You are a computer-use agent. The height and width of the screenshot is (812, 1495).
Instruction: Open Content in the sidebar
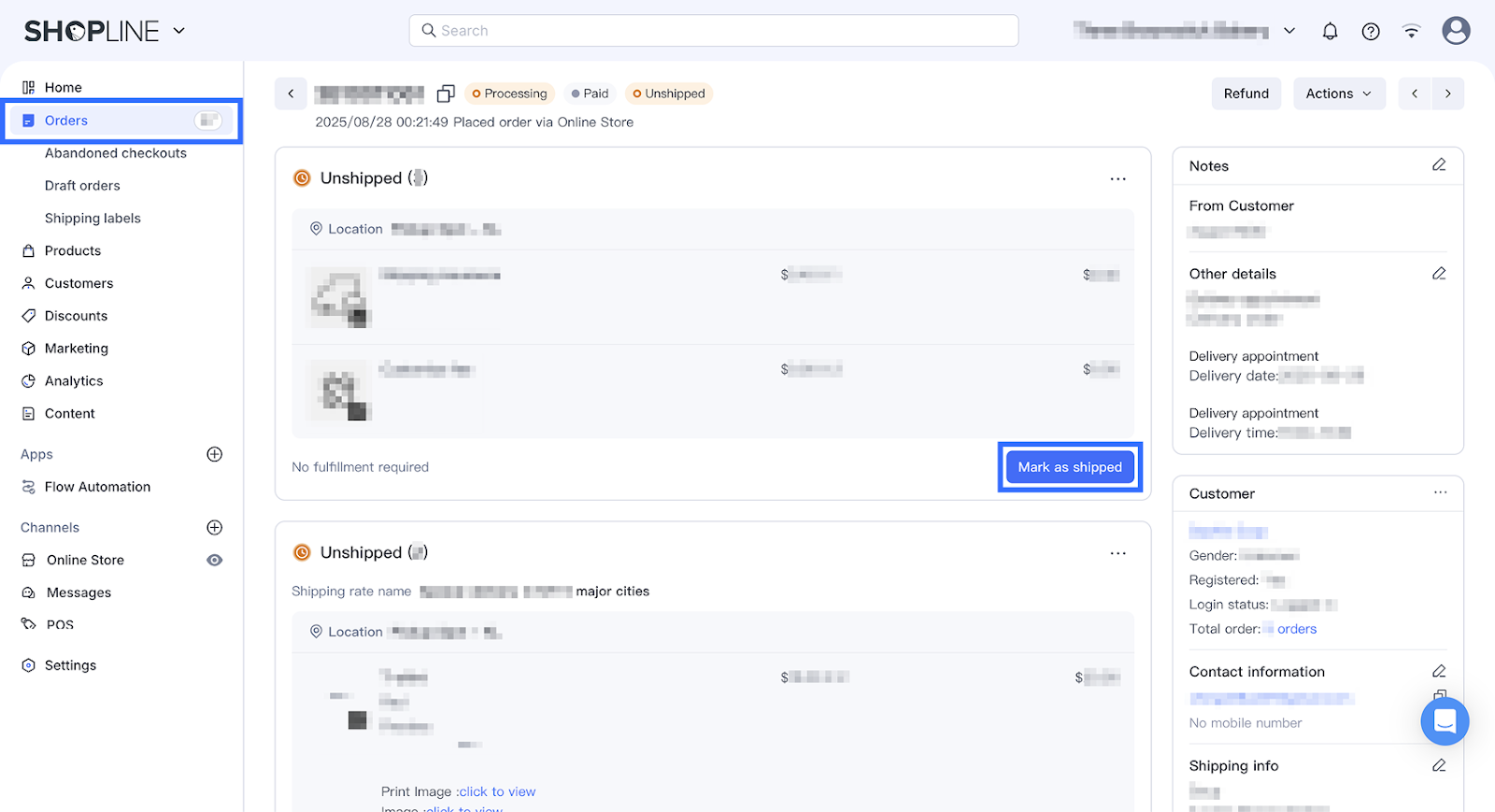(x=70, y=414)
